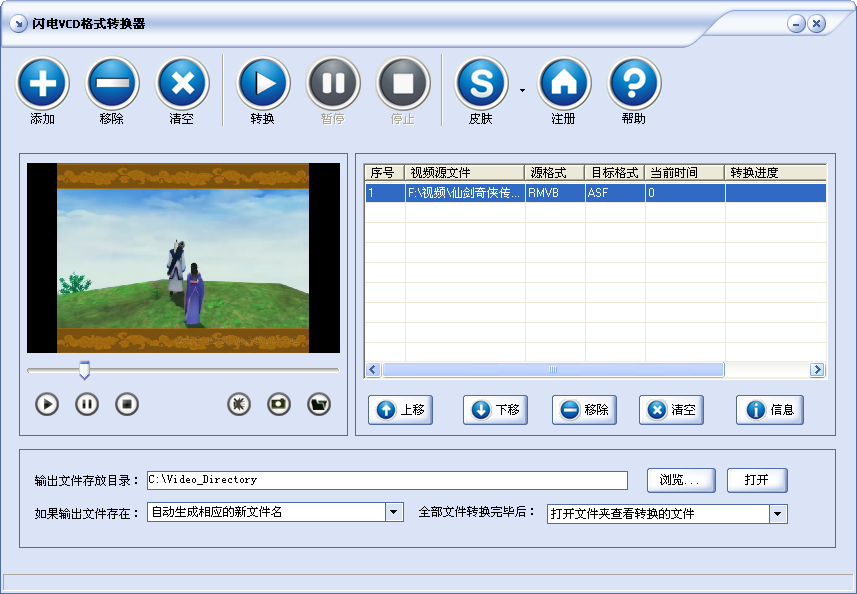Click the 停止 stop toolbar icon

[403, 83]
